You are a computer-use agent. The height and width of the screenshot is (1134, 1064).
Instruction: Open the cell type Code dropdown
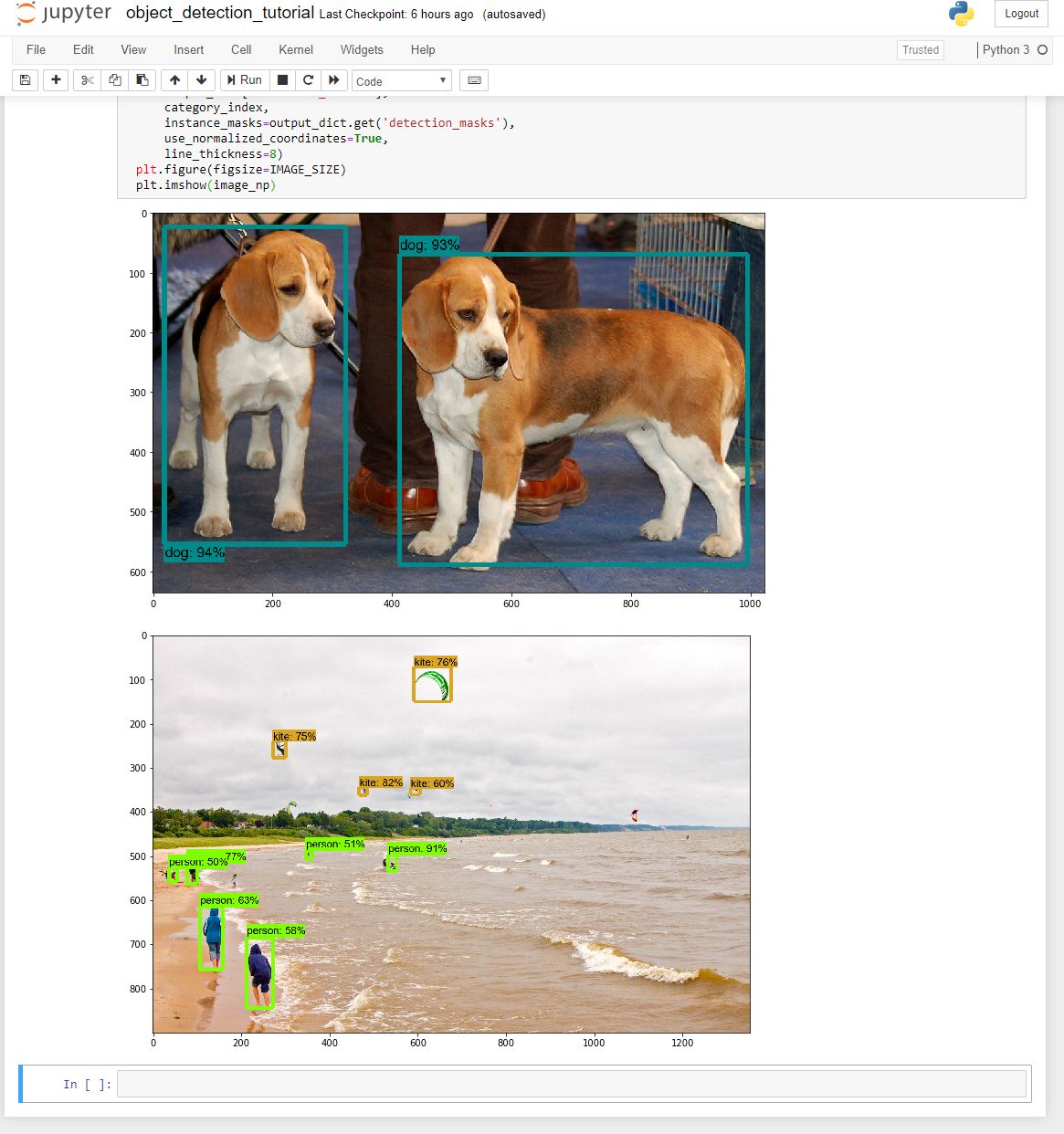pyautogui.click(x=402, y=81)
